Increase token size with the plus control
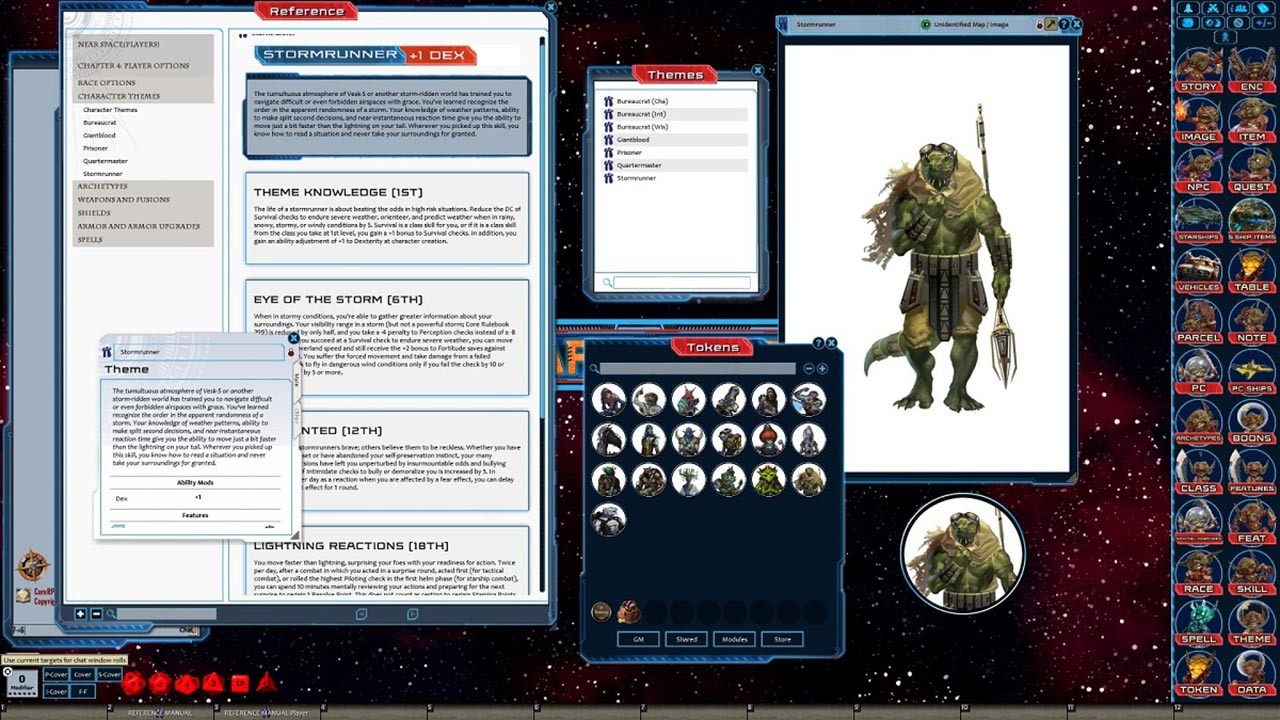Screen dimensions: 1280x720 click(x=823, y=368)
